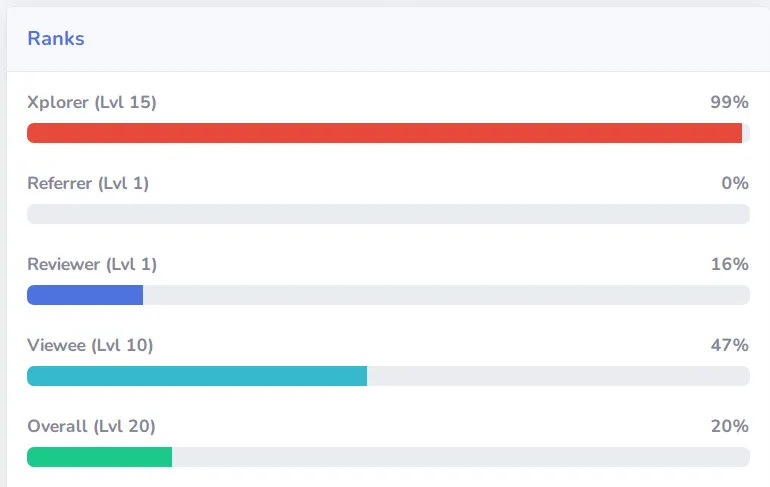Click the 0% Referrer percentage
This screenshot has width=770, height=487.
pyautogui.click(x=735, y=183)
